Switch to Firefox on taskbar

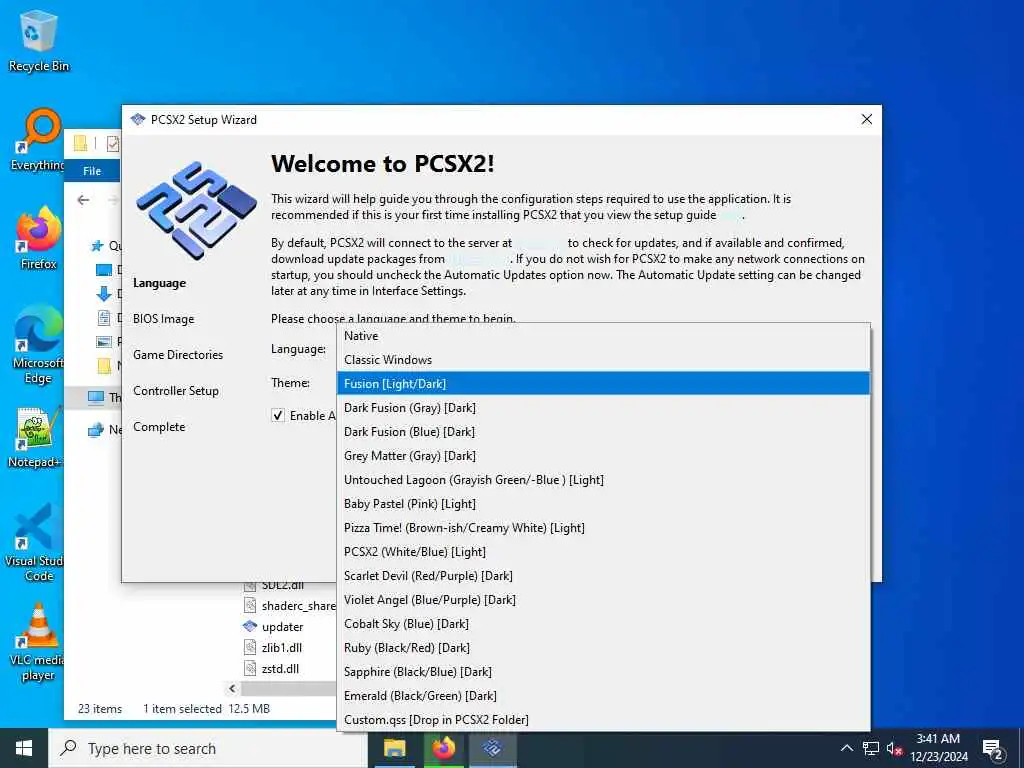coord(444,748)
